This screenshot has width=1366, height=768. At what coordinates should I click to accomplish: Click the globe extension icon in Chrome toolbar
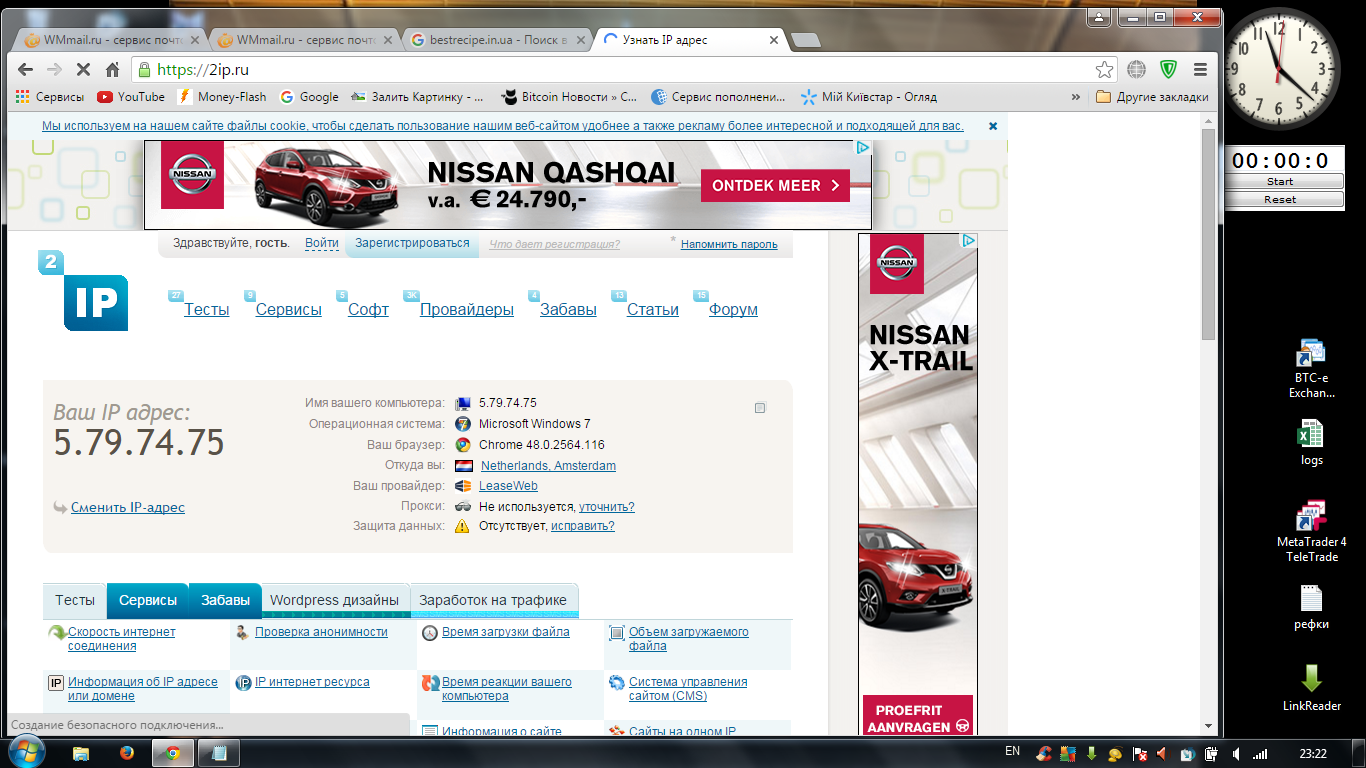coord(1136,70)
